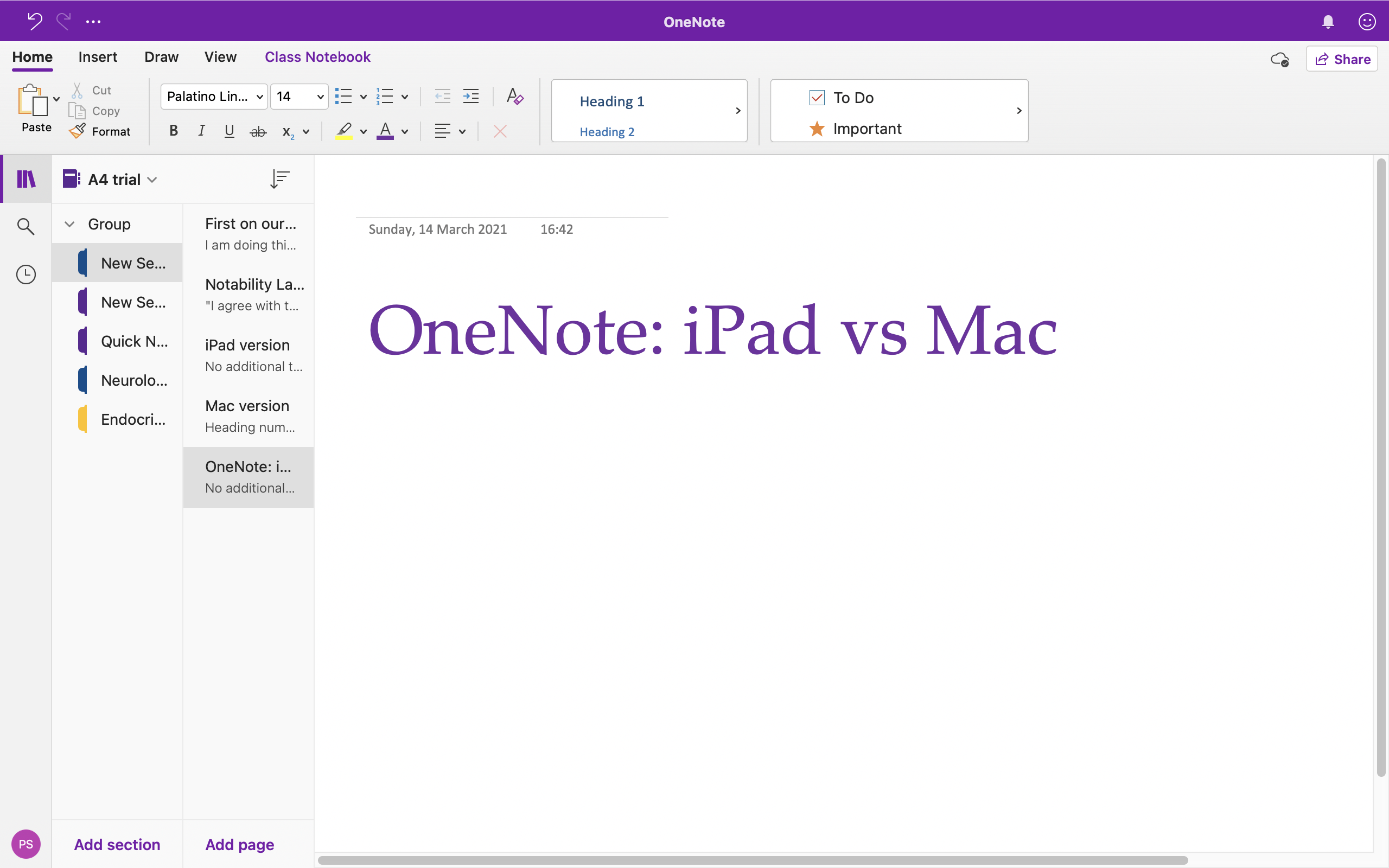Insert a numbered list

385,97
